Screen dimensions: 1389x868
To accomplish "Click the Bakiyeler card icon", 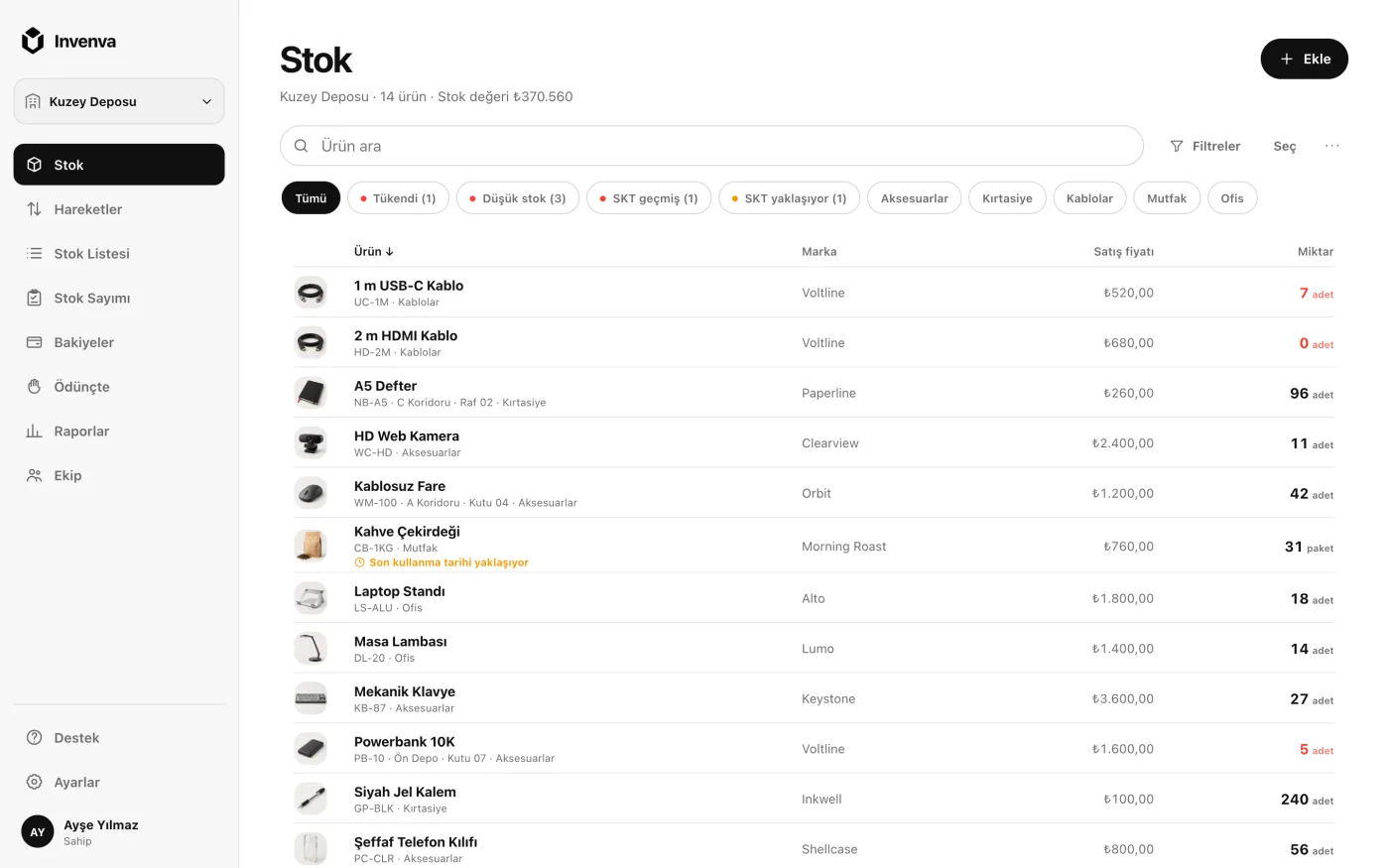I will pyautogui.click(x=34, y=342).
